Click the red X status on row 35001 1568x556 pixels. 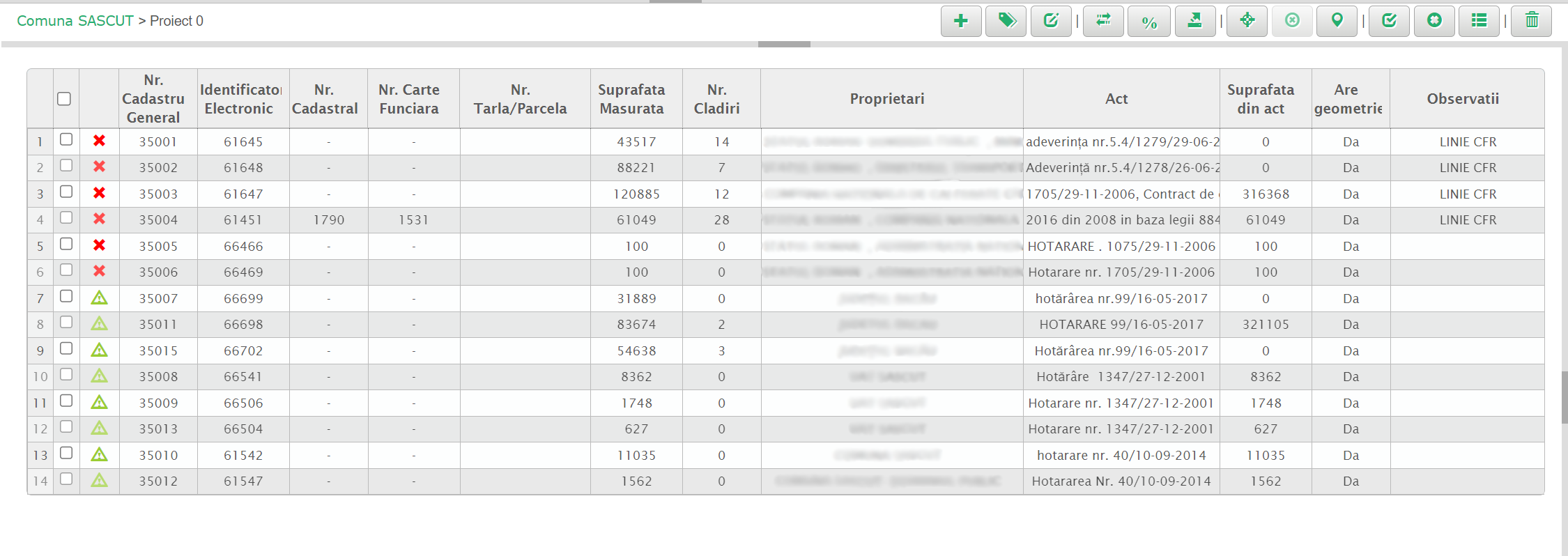[99, 141]
